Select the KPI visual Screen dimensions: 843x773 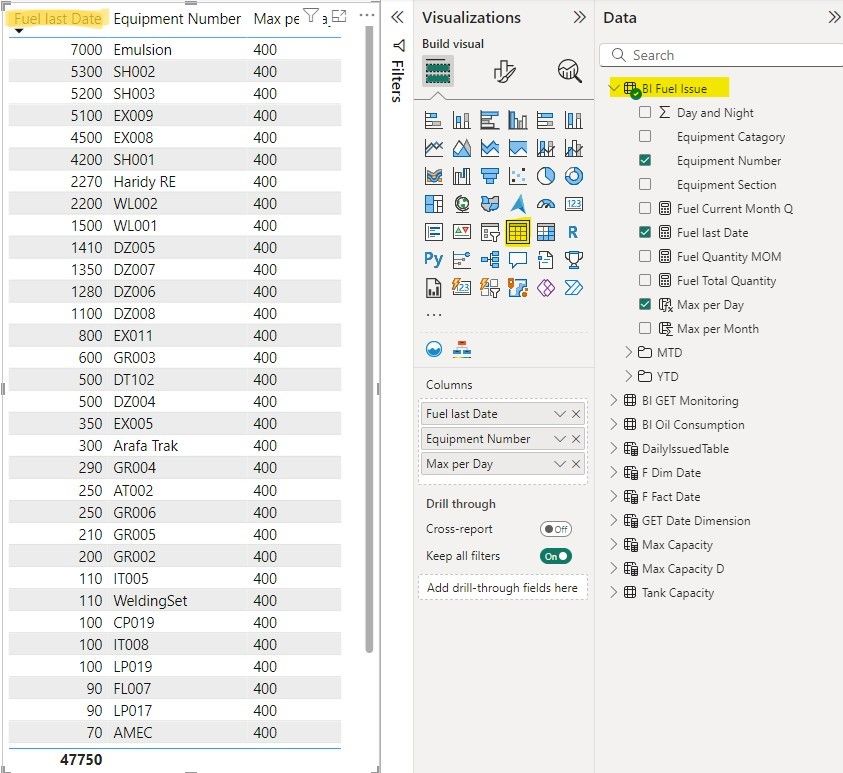[461, 232]
